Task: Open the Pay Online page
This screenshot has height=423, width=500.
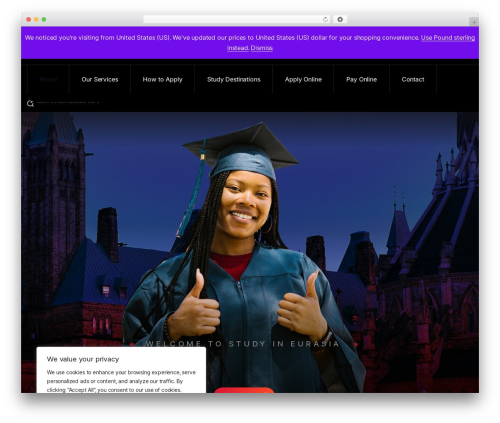Action: pyautogui.click(x=361, y=79)
